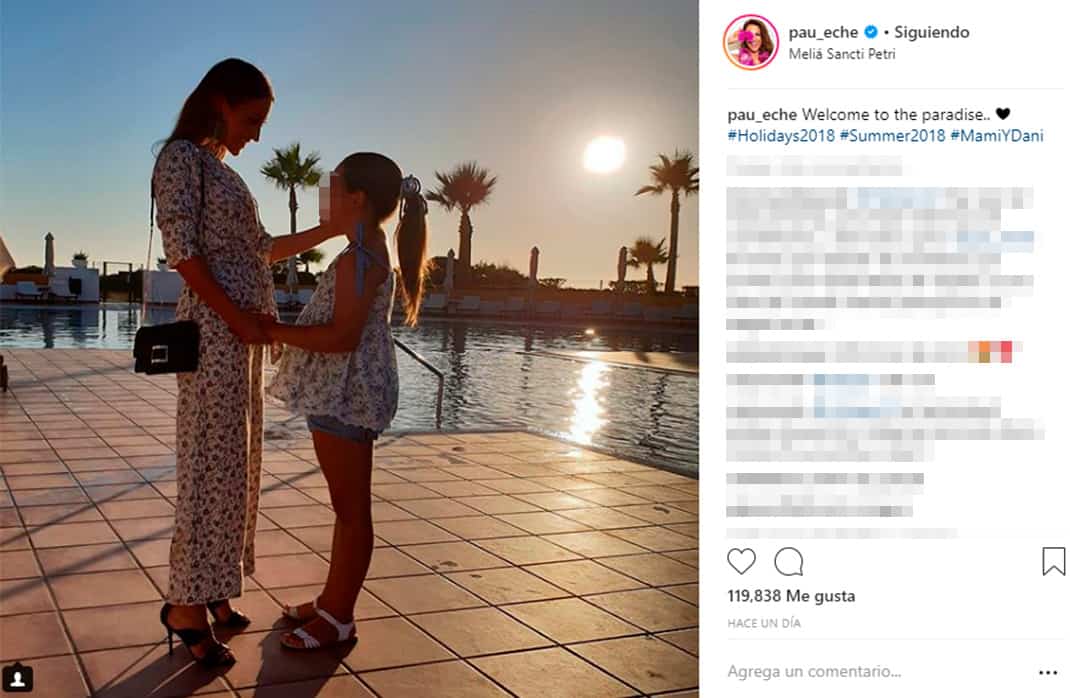Click the poolside sunset photo
The width and height of the screenshot is (1070, 698).
coord(349,349)
